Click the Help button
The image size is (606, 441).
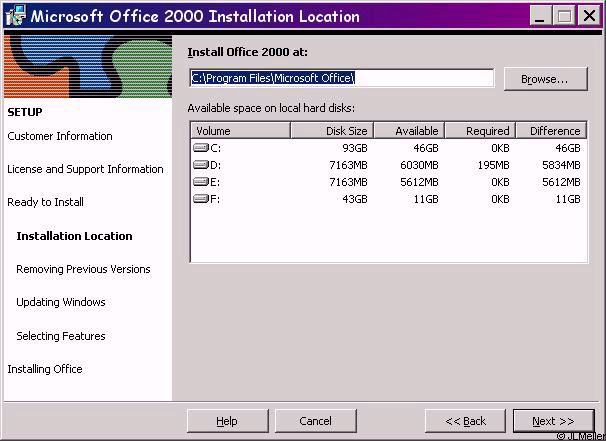click(x=227, y=421)
